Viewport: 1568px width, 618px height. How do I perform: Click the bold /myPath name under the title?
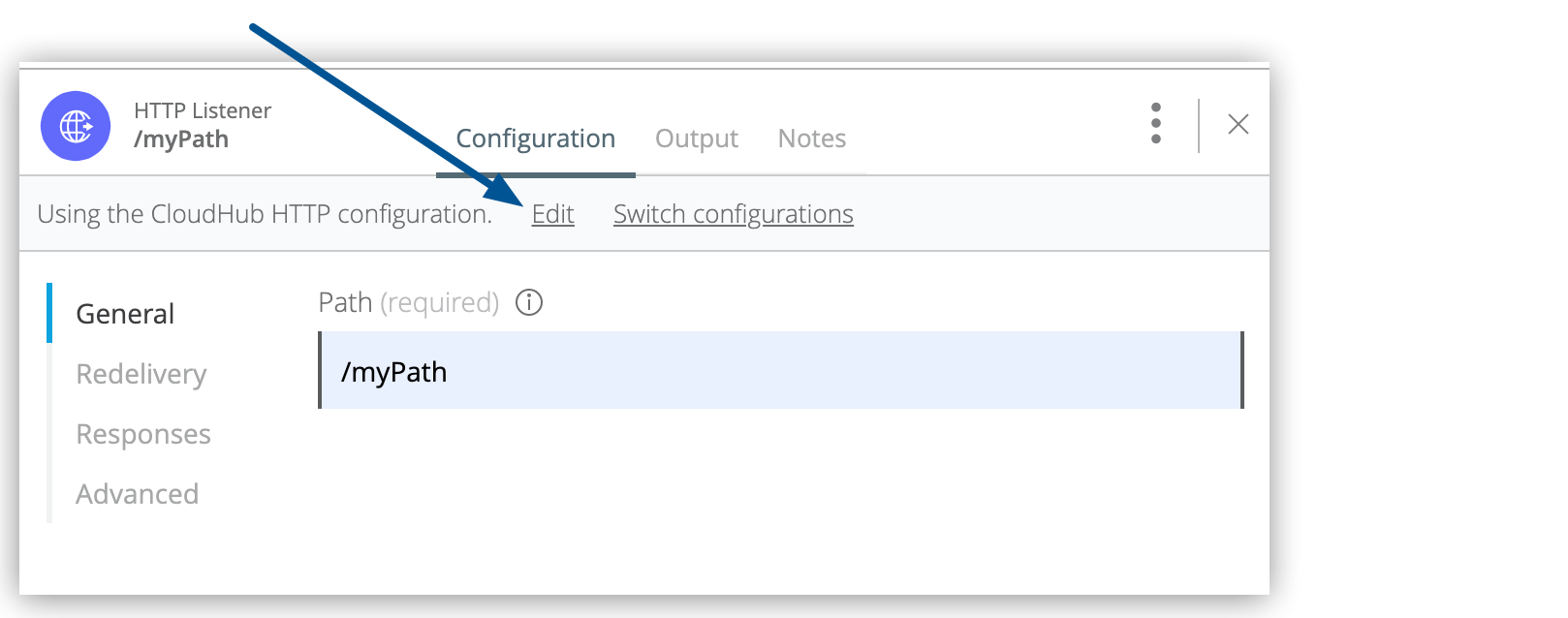pyautogui.click(x=181, y=139)
